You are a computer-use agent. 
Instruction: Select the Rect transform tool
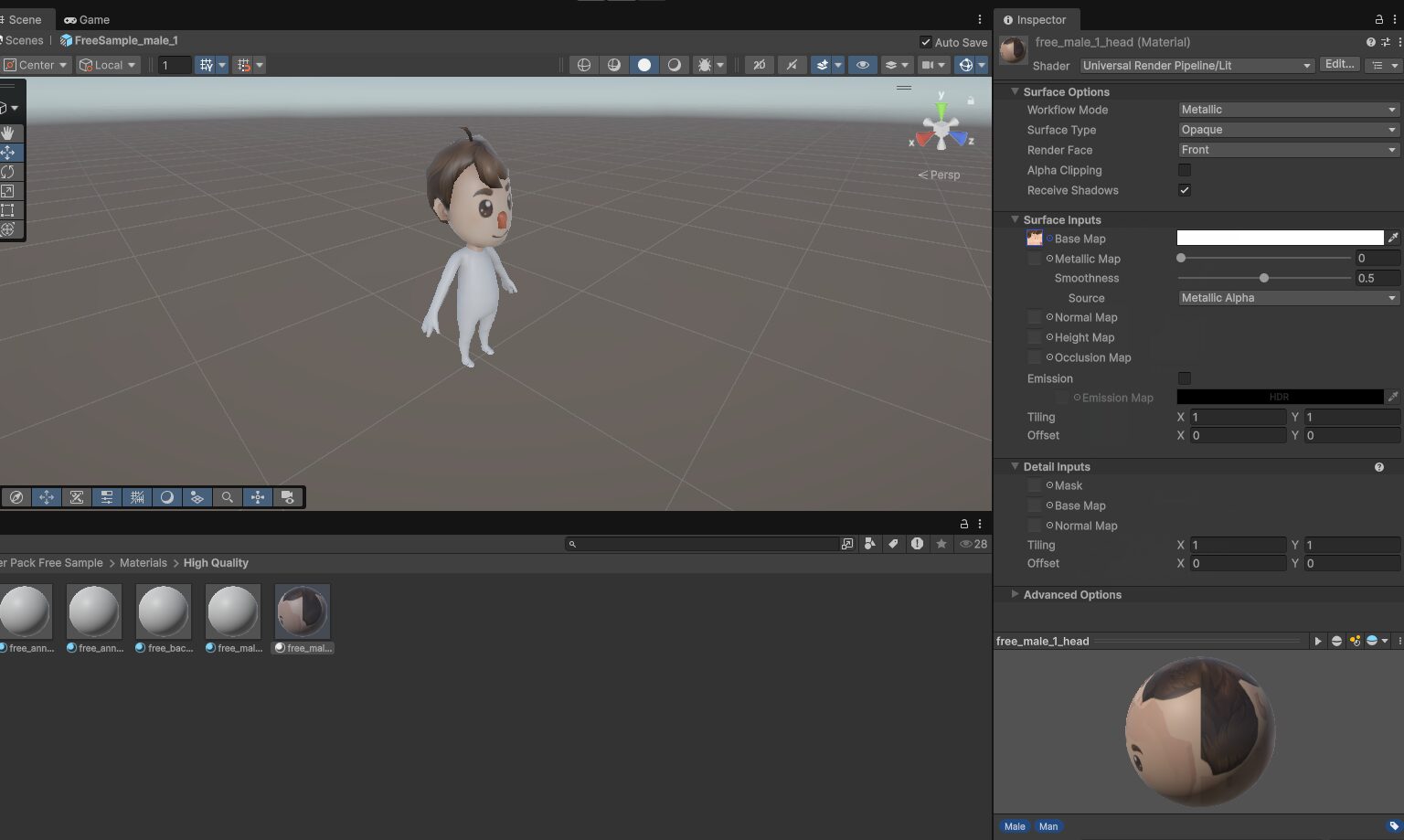click(x=8, y=210)
